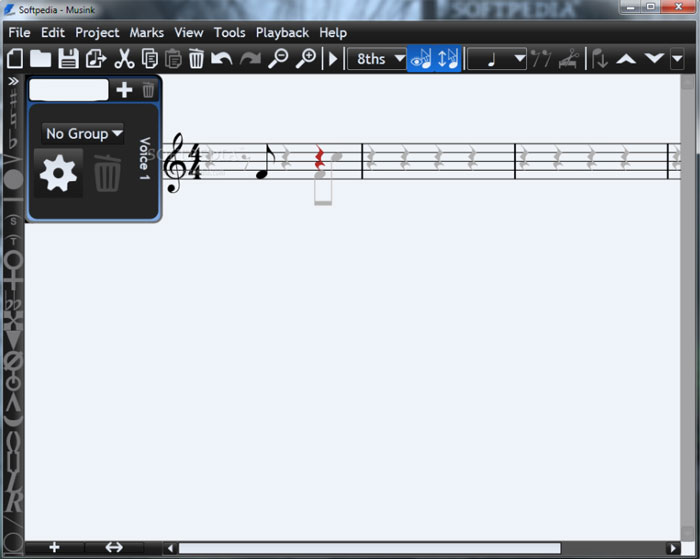This screenshot has height=559, width=700.
Task: Toggle the highlighted up-down arrows note button
Action: (447, 59)
